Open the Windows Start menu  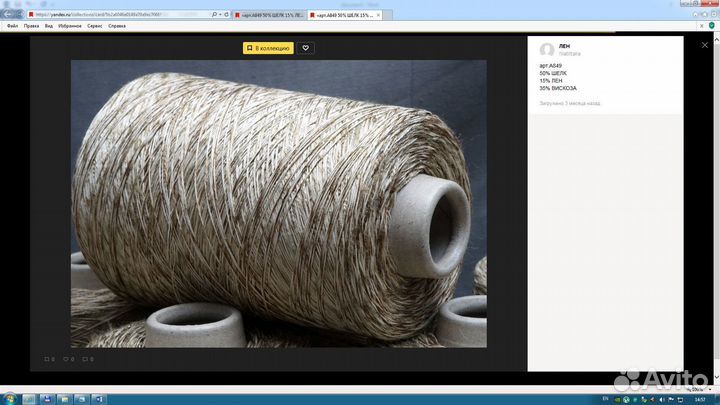click(x=10, y=398)
